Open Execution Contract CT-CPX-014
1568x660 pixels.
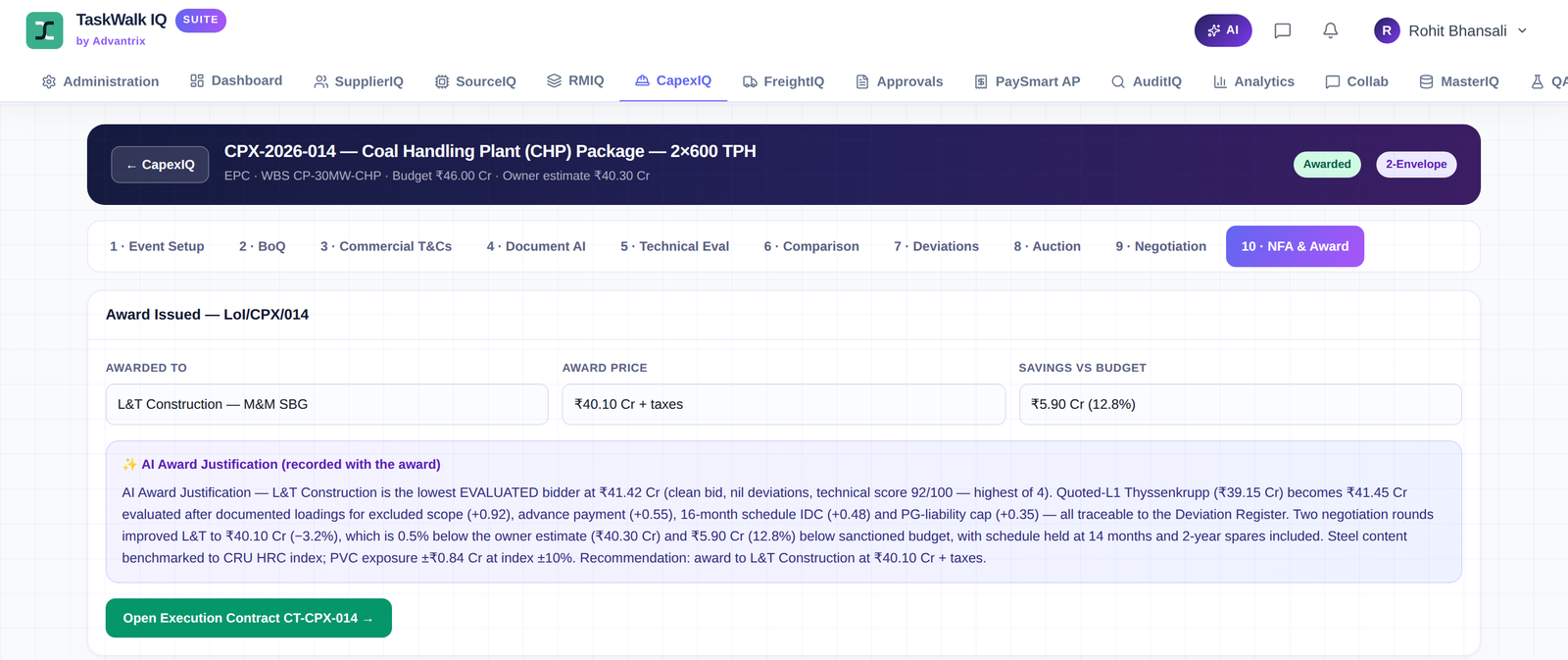tap(249, 618)
